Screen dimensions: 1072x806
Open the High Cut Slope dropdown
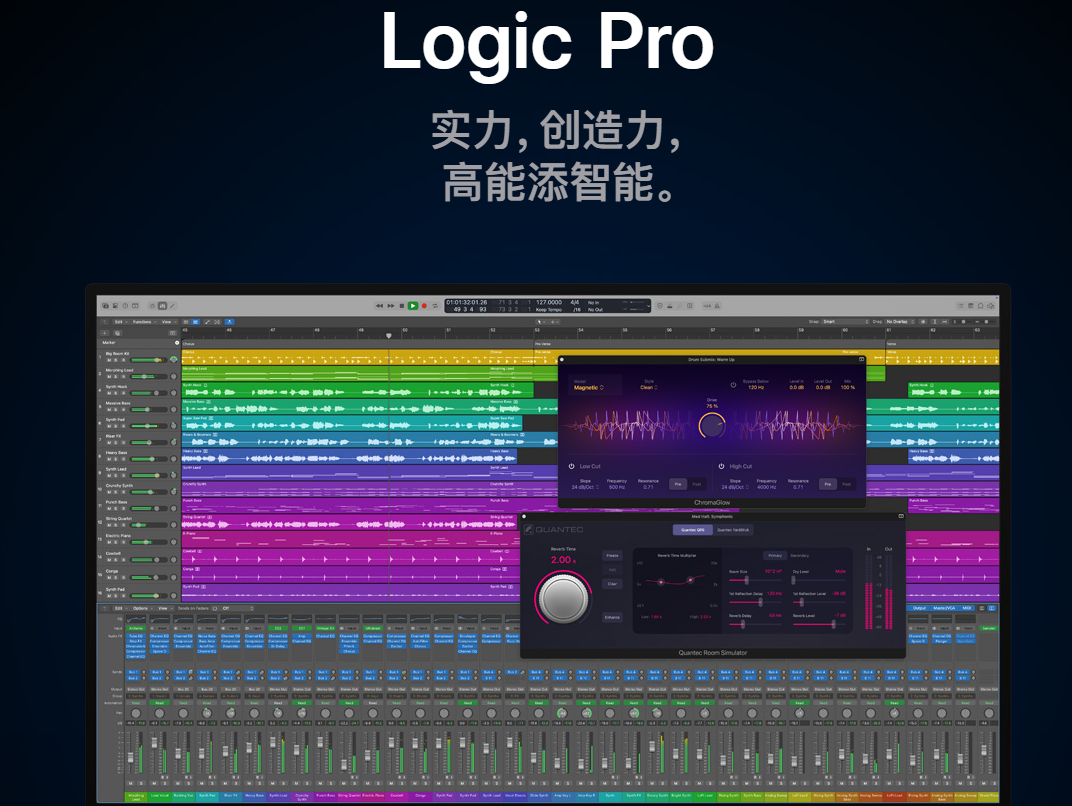[x=736, y=487]
